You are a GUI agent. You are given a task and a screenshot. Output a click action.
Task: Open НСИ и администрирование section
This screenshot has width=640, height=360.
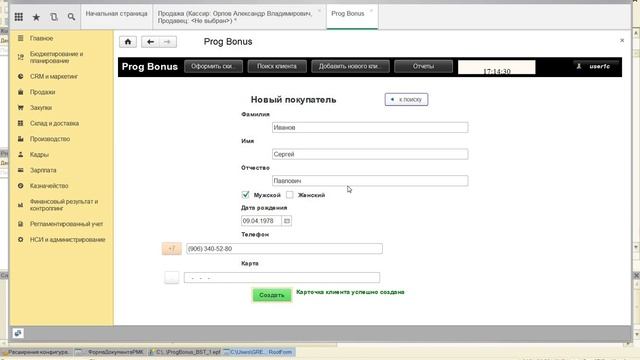pos(67,240)
